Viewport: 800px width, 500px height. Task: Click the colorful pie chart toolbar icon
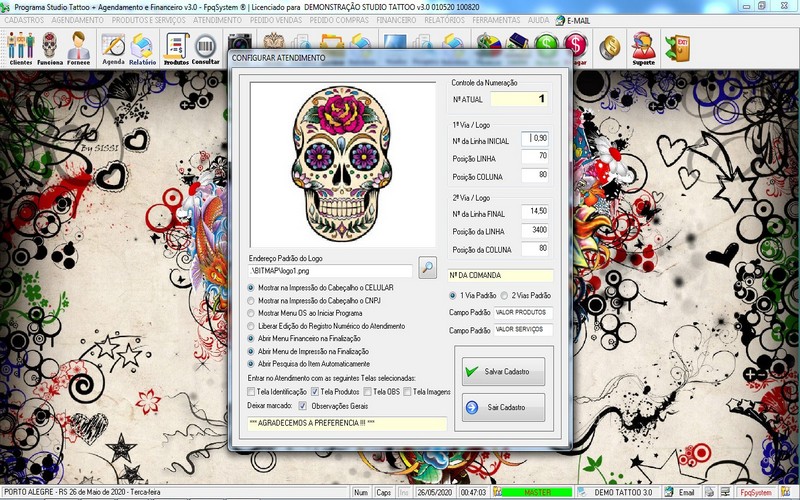pos(488,42)
